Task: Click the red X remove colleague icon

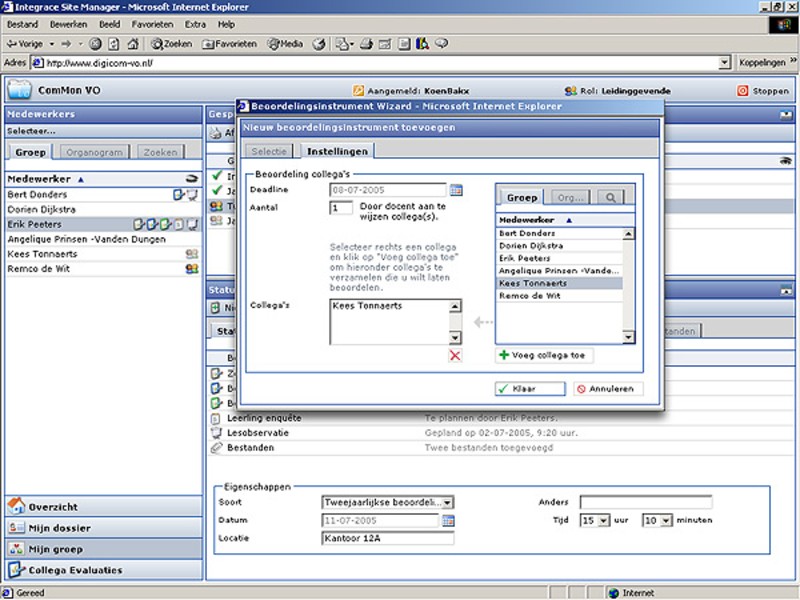Action: 455,356
